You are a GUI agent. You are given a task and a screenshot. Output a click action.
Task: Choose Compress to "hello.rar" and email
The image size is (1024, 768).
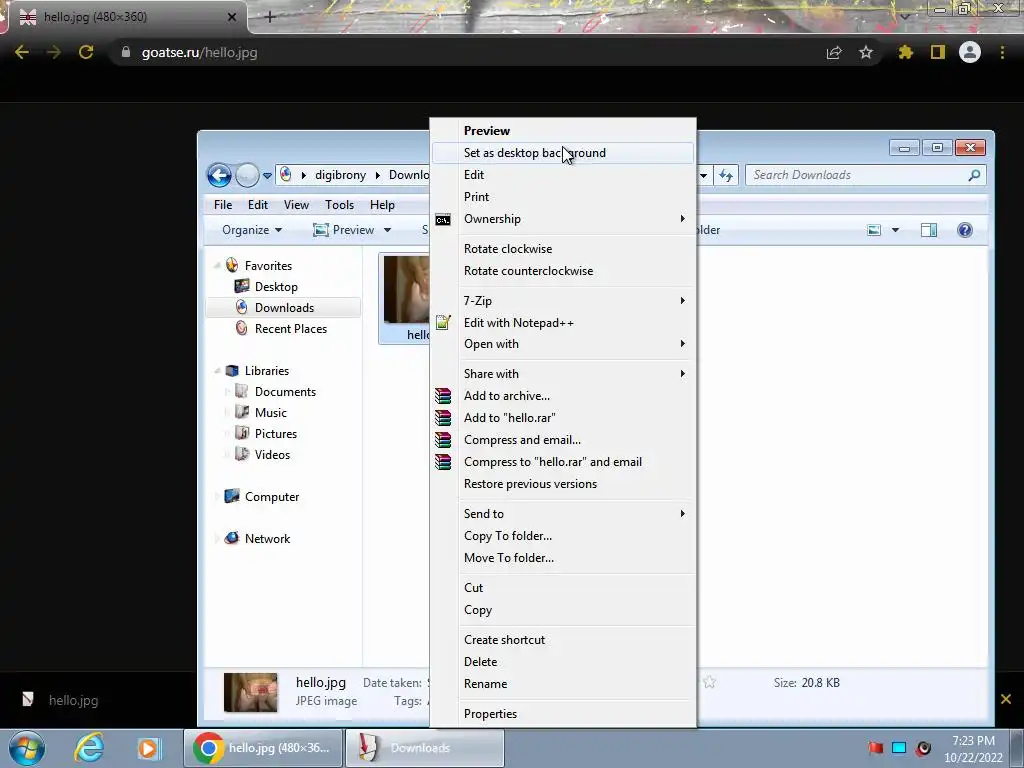562,462
